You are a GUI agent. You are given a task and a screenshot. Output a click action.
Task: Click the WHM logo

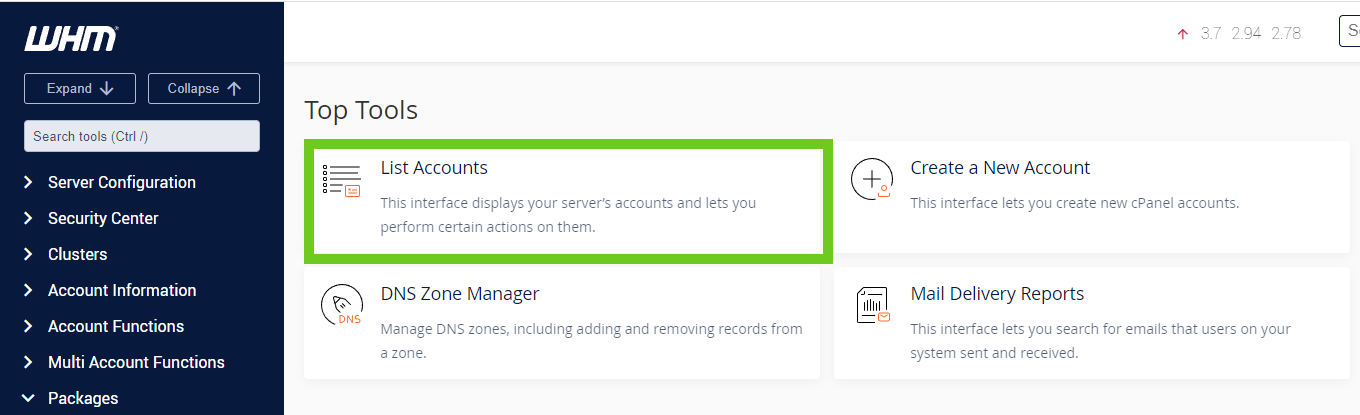(71, 38)
